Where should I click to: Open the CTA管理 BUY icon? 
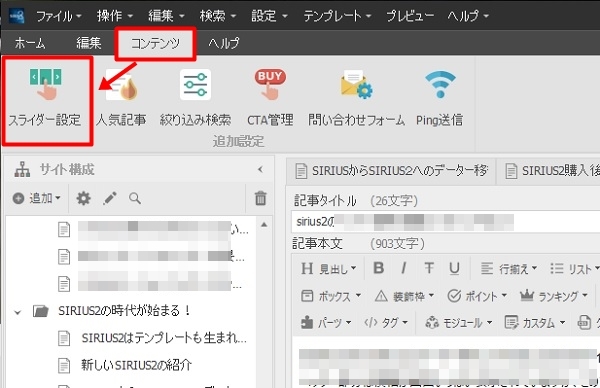pos(270,85)
